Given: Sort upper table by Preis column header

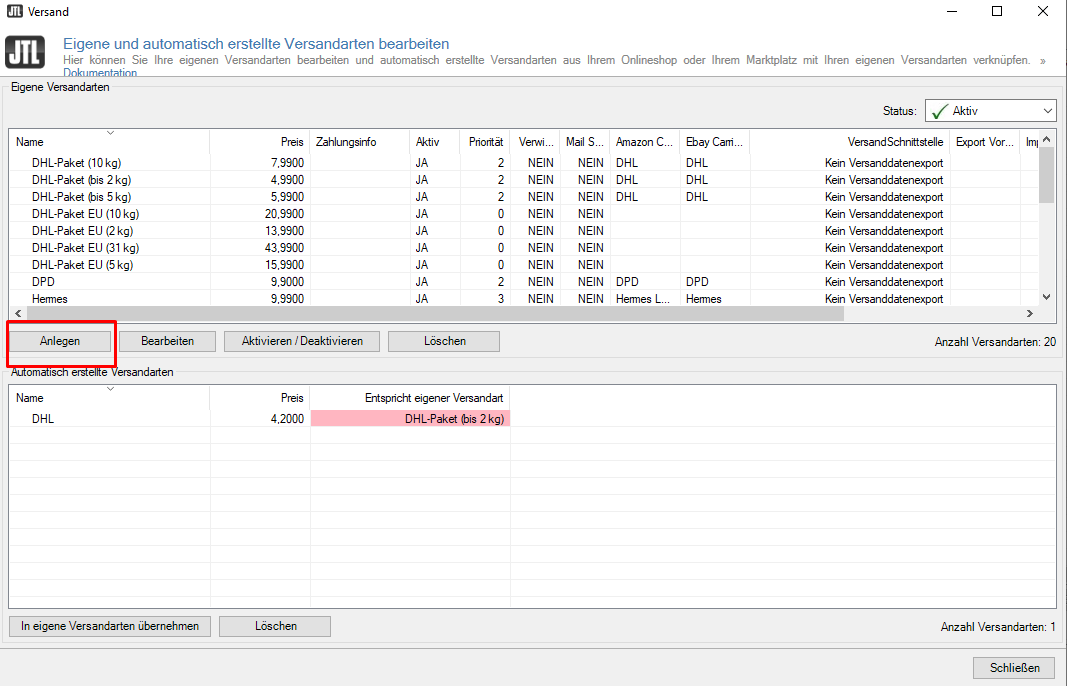Looking at the screenshot, I should pos(259,142).
